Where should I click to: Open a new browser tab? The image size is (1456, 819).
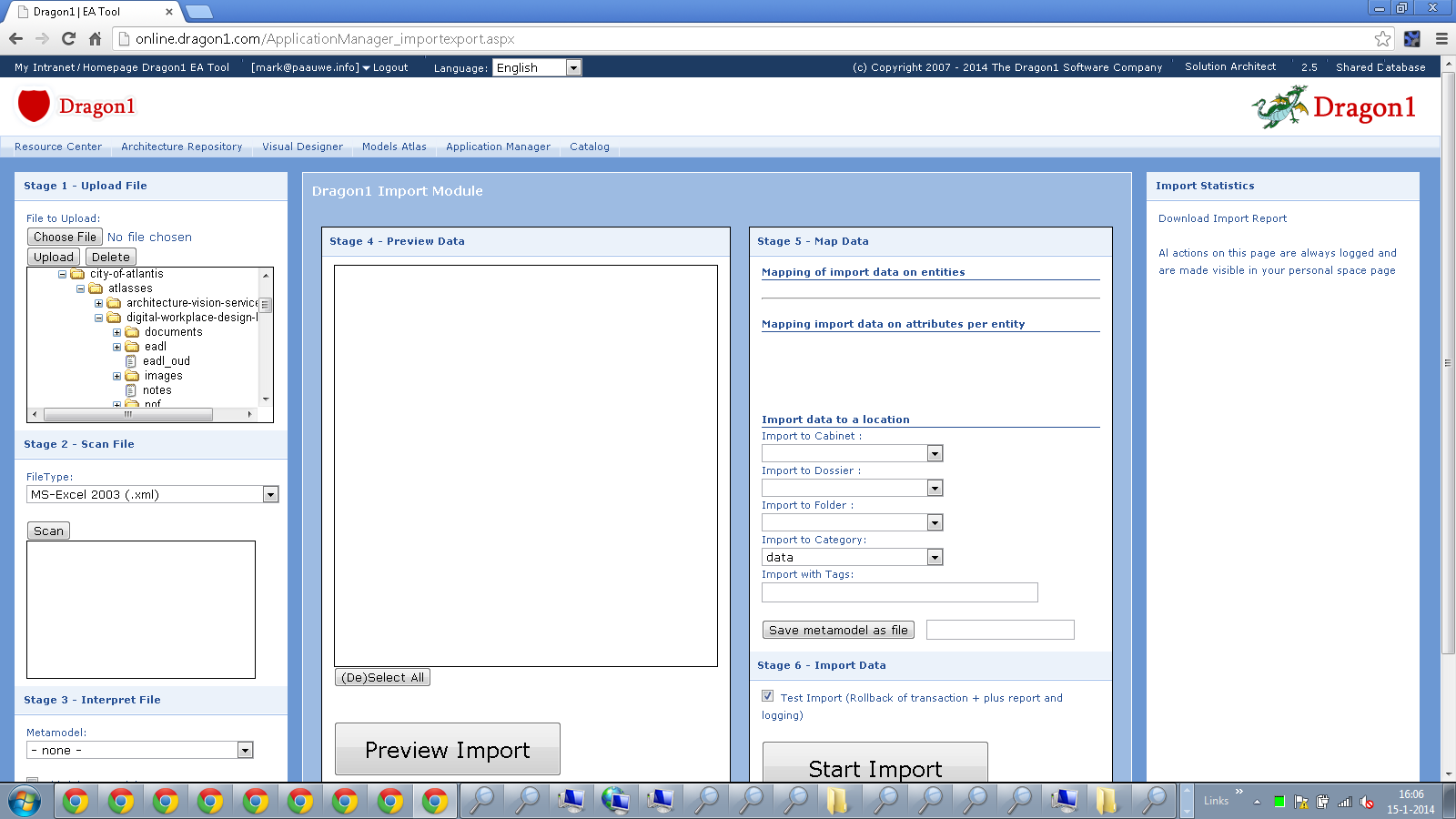(x=198, y=12)
